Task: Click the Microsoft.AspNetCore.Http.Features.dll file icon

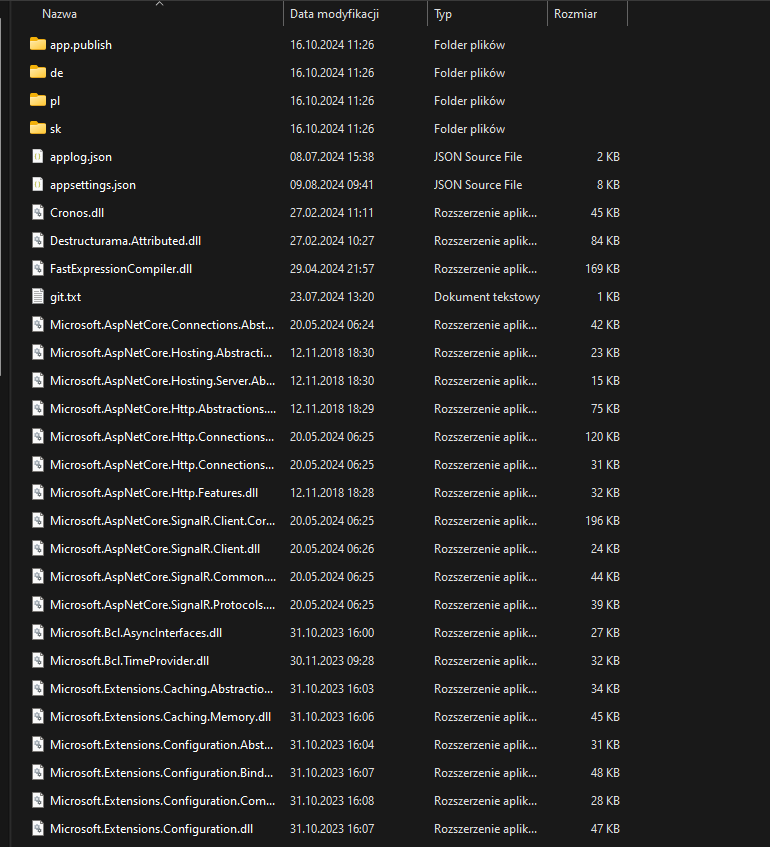Action: (x=38, y=493)
